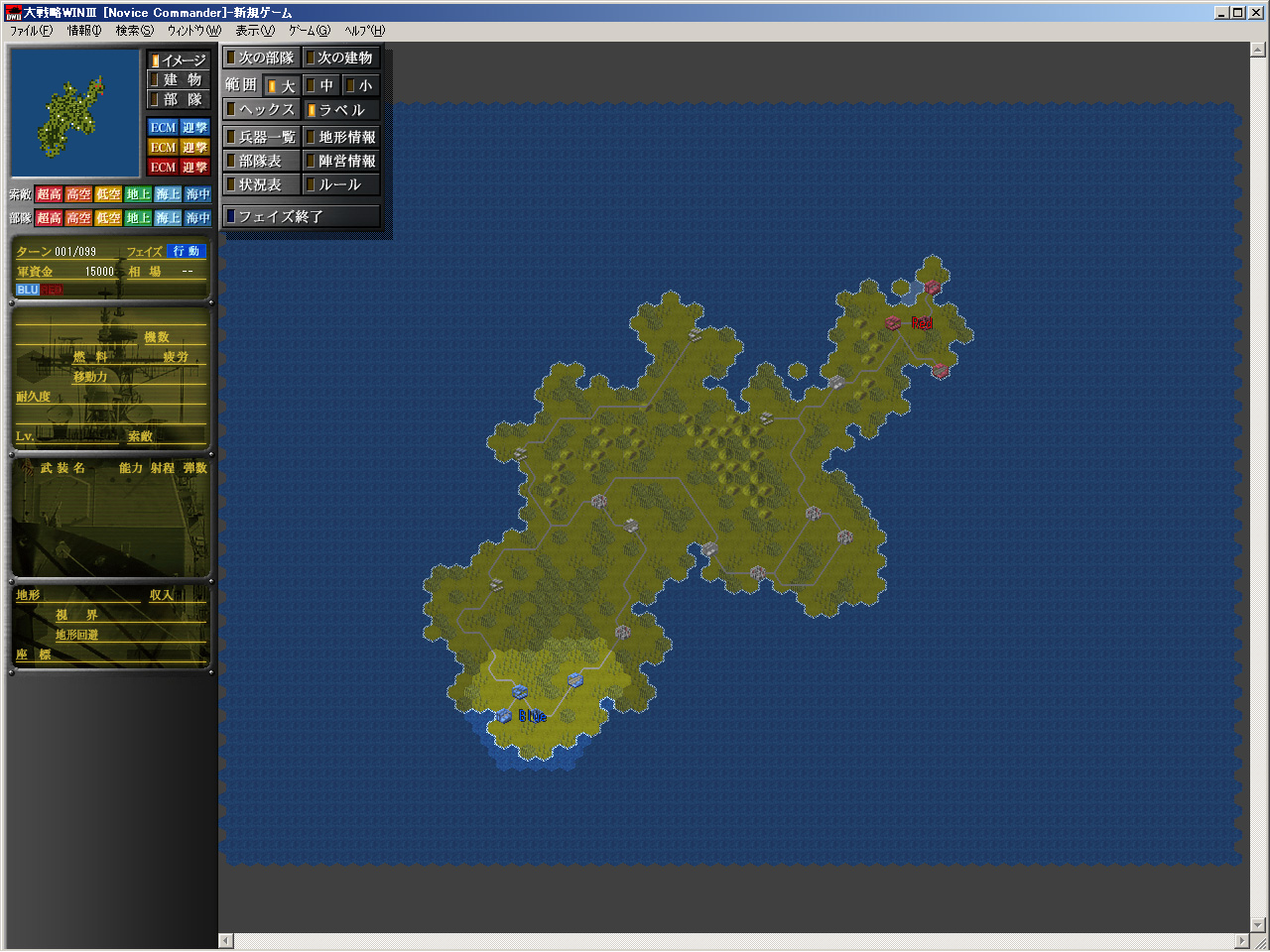Image resolution: width=1270 pixels, height=952 pixels.
Task: Click the turn counter 001/099
Action: coord(75,252)
